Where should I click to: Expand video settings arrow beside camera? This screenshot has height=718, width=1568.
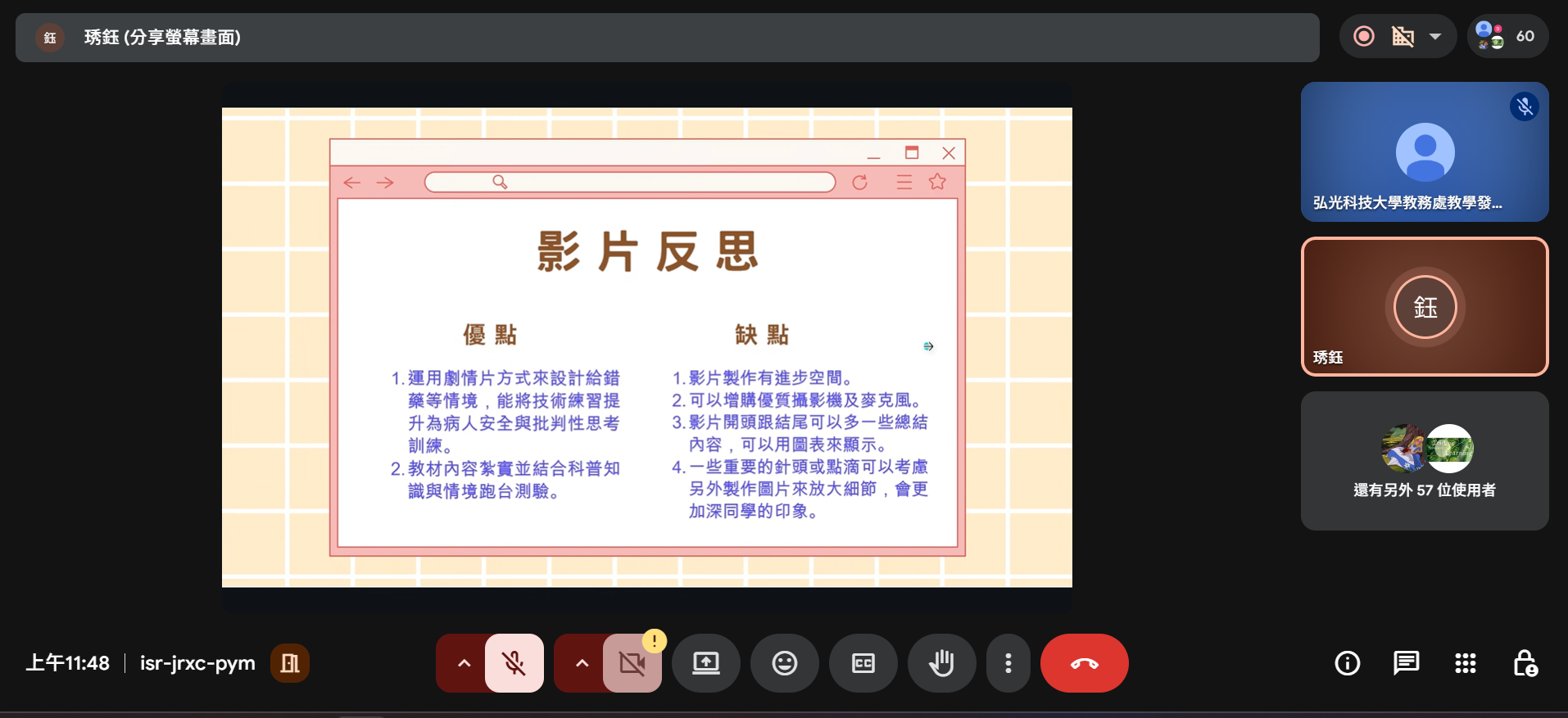(582, 663)
